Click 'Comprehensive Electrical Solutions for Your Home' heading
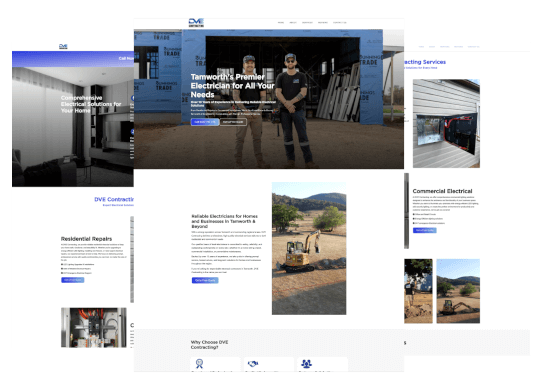Screen dimensions: 538x384 coord(91,104)
